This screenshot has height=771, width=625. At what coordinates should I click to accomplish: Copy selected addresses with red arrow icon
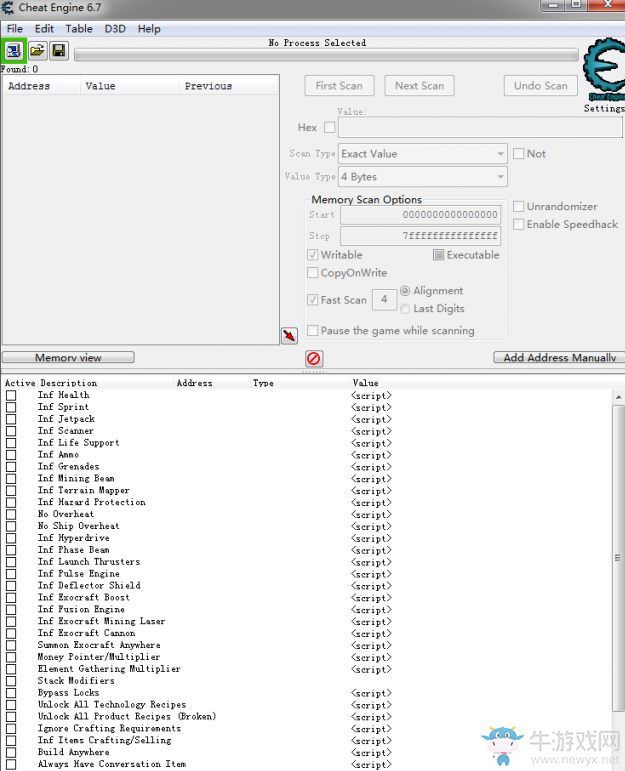[289, 335]
